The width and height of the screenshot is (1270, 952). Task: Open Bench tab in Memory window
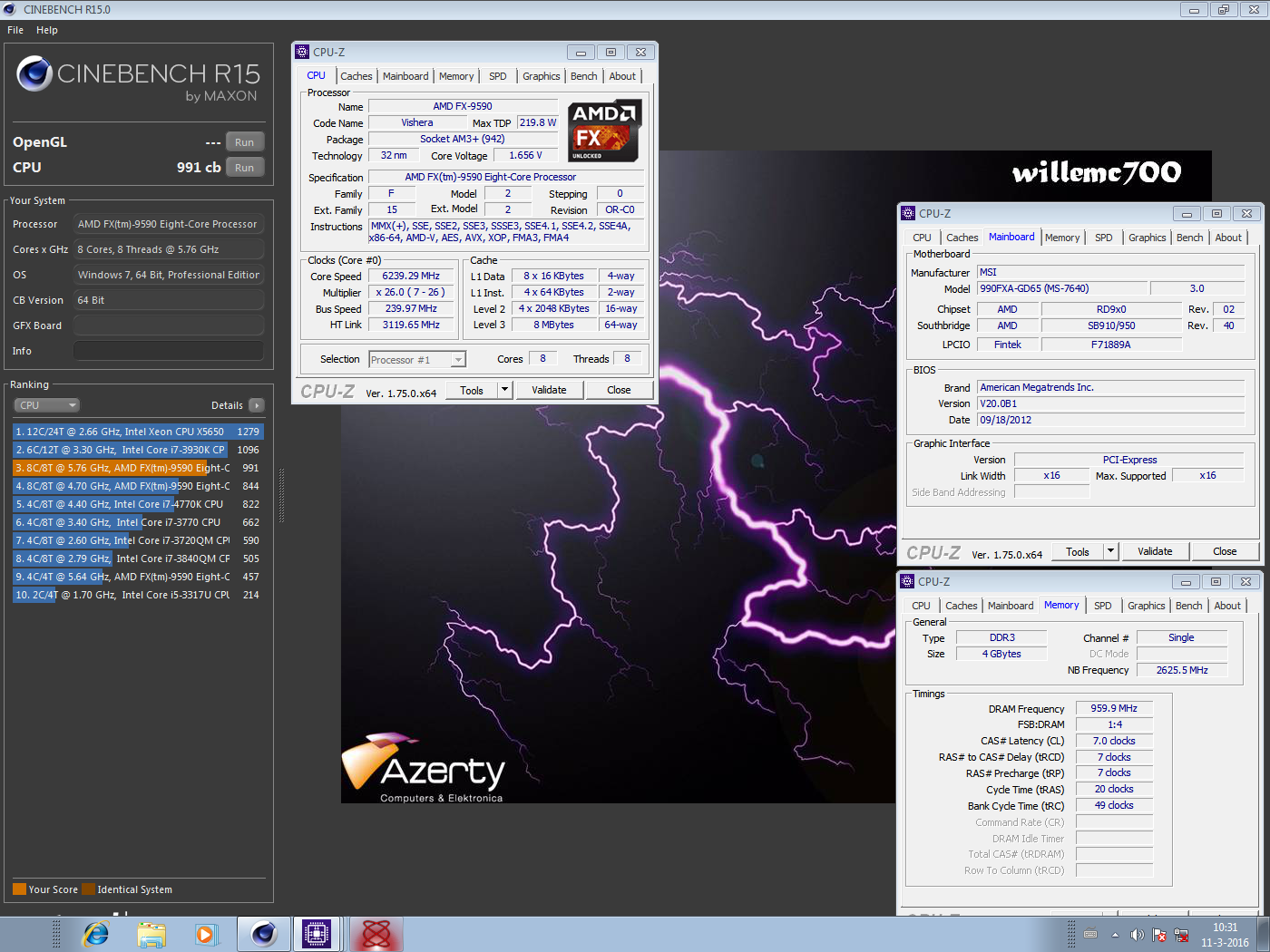coord(1189,606)
